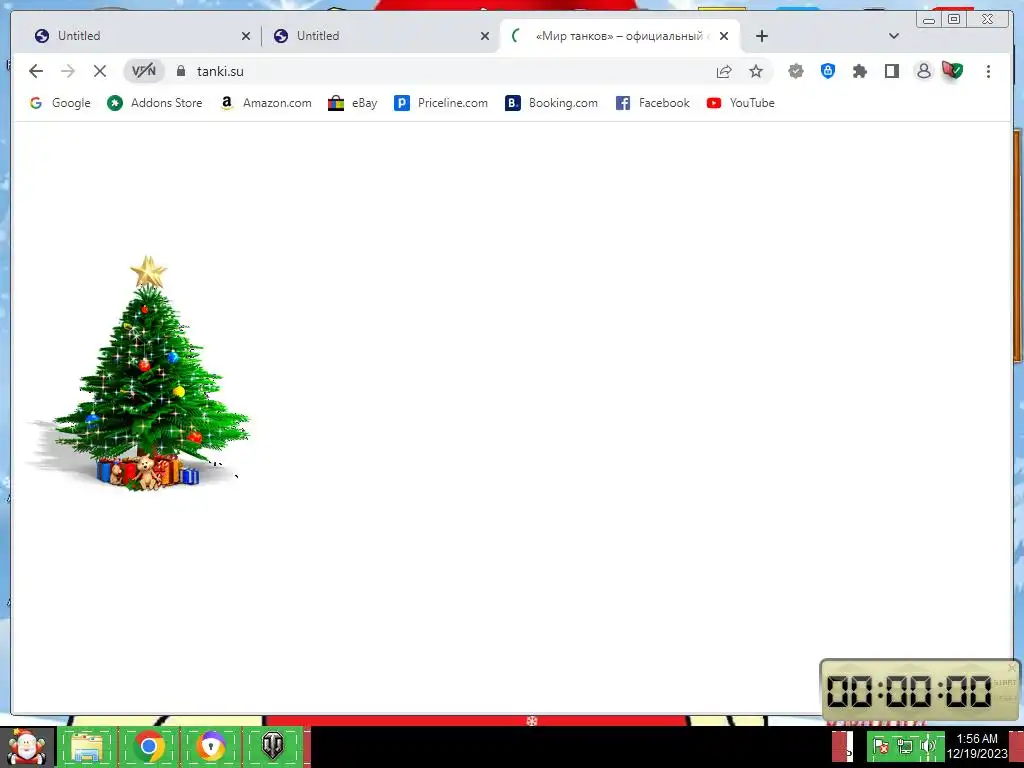
Task: Open the Chrome three-dot menu
Action: (988, 71)
